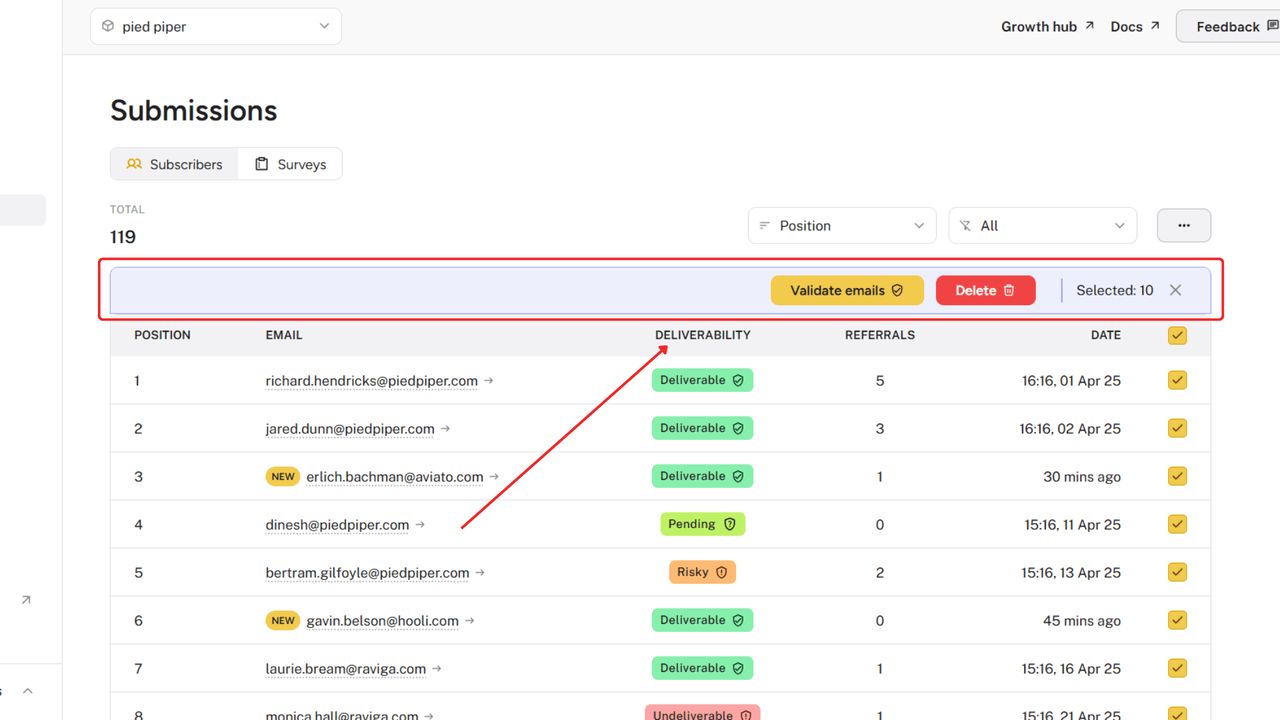The height and width of the screenshot is (720, 1280).
Task: Open the Docs link
Action: [x=1126, y=26]
